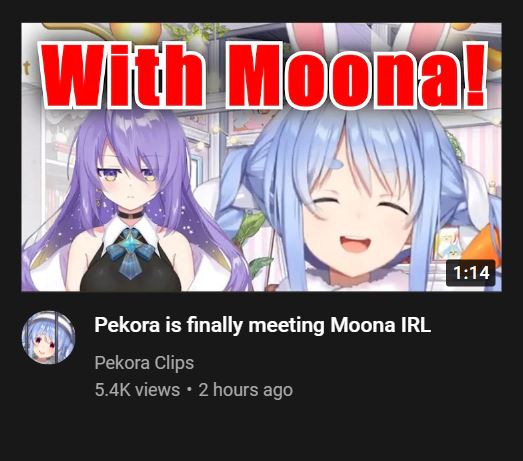This screenshot has width=523, height=461.
Task: Visit the Pekora Clips channel name link
Action: point(144,363)
